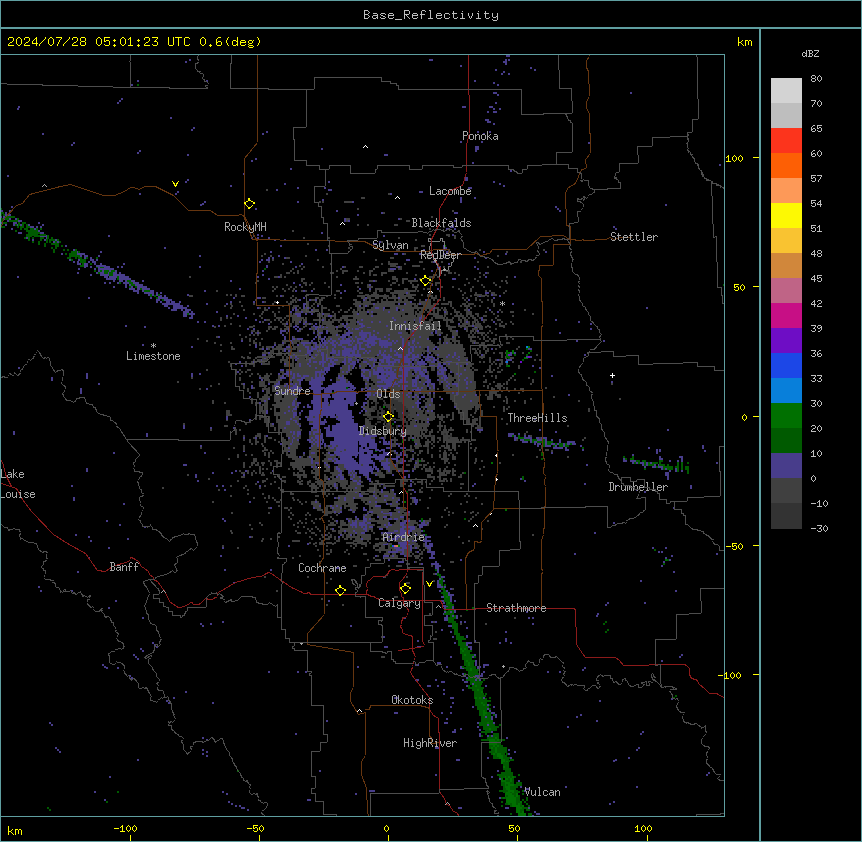Click the Calgary city label
Screen dimensions: 862x842
click(x=399, y=603)
